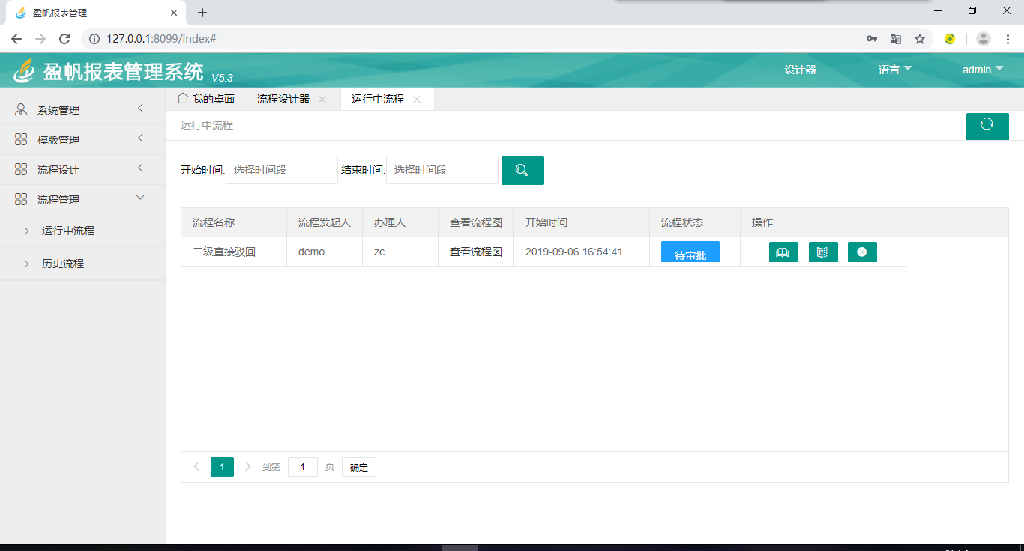Viewport: 1024px width, 551px height.
Task: Click the browser translate page icon
Action: (x=896, y=38)
